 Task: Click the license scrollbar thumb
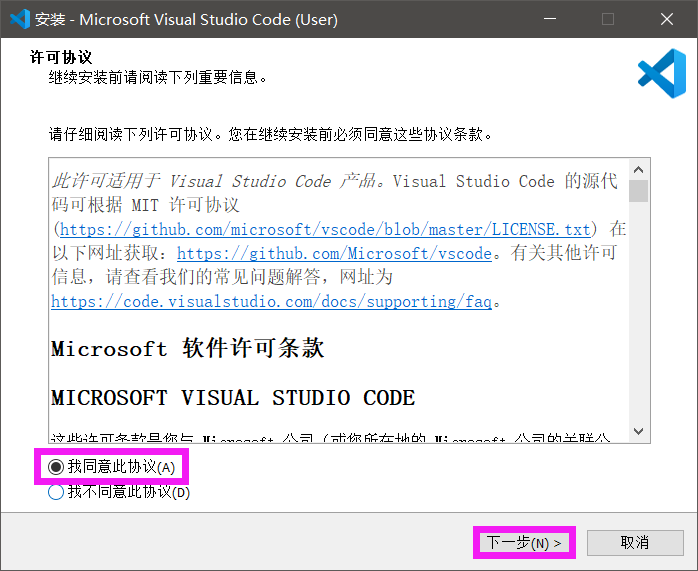[x=638, y=191]
